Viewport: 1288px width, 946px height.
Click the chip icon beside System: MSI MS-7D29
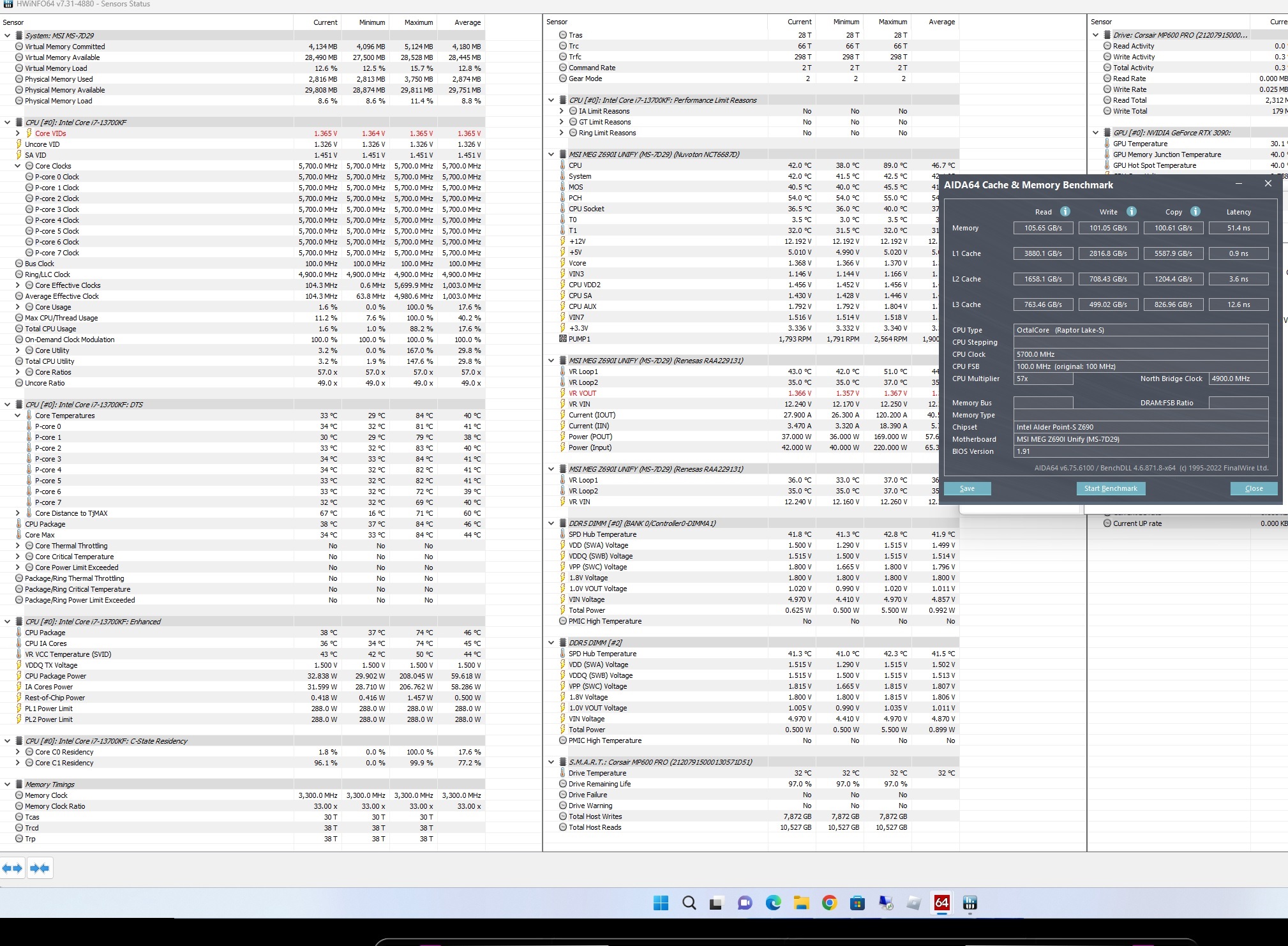(x=19, y=36)
